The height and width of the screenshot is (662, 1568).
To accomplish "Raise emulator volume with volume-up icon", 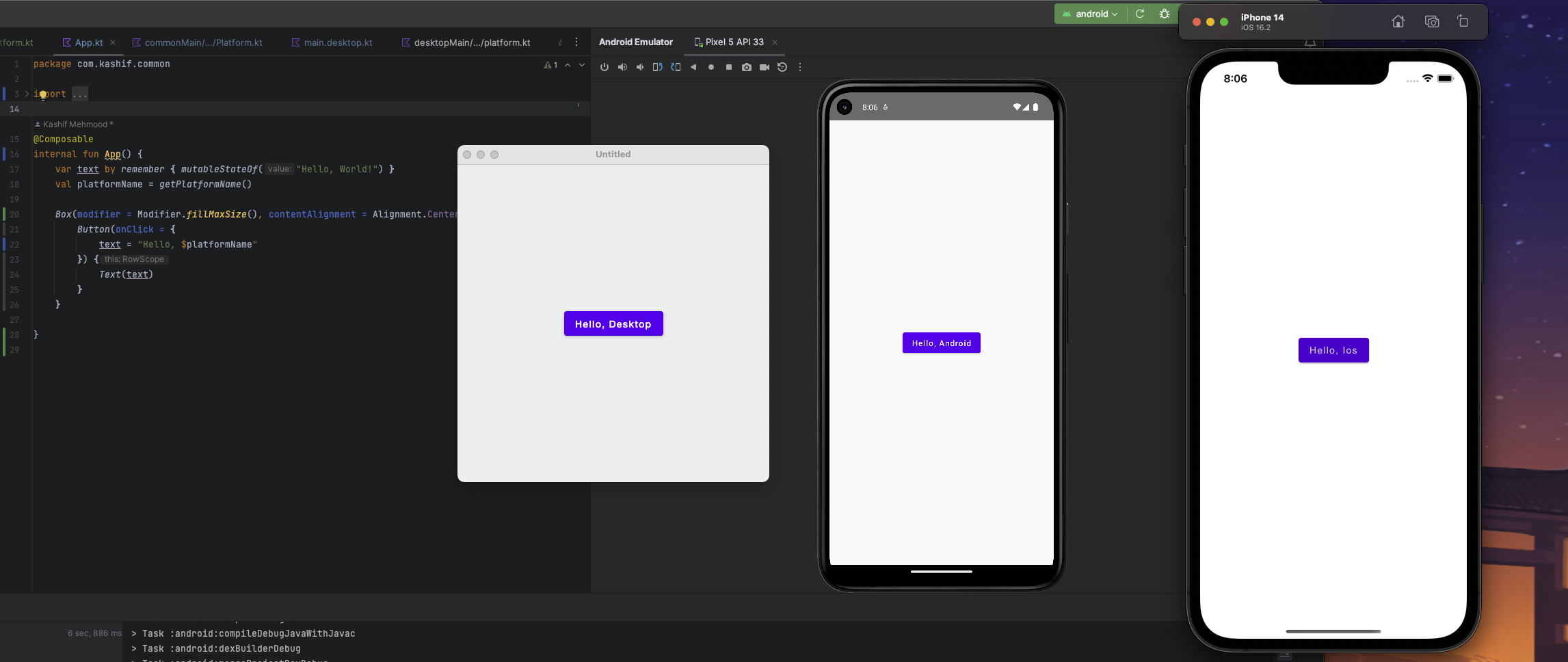I will (x=622, y=67).
